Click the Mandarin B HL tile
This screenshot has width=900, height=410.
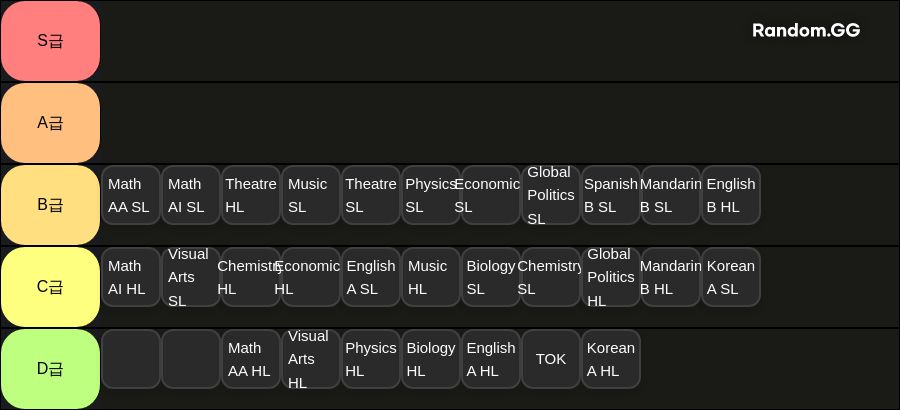[x=671, y=277]
